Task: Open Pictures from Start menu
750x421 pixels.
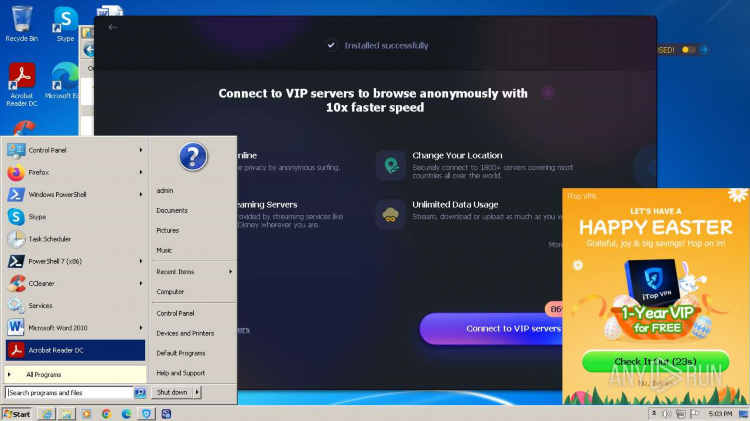Action: [167, 231]
